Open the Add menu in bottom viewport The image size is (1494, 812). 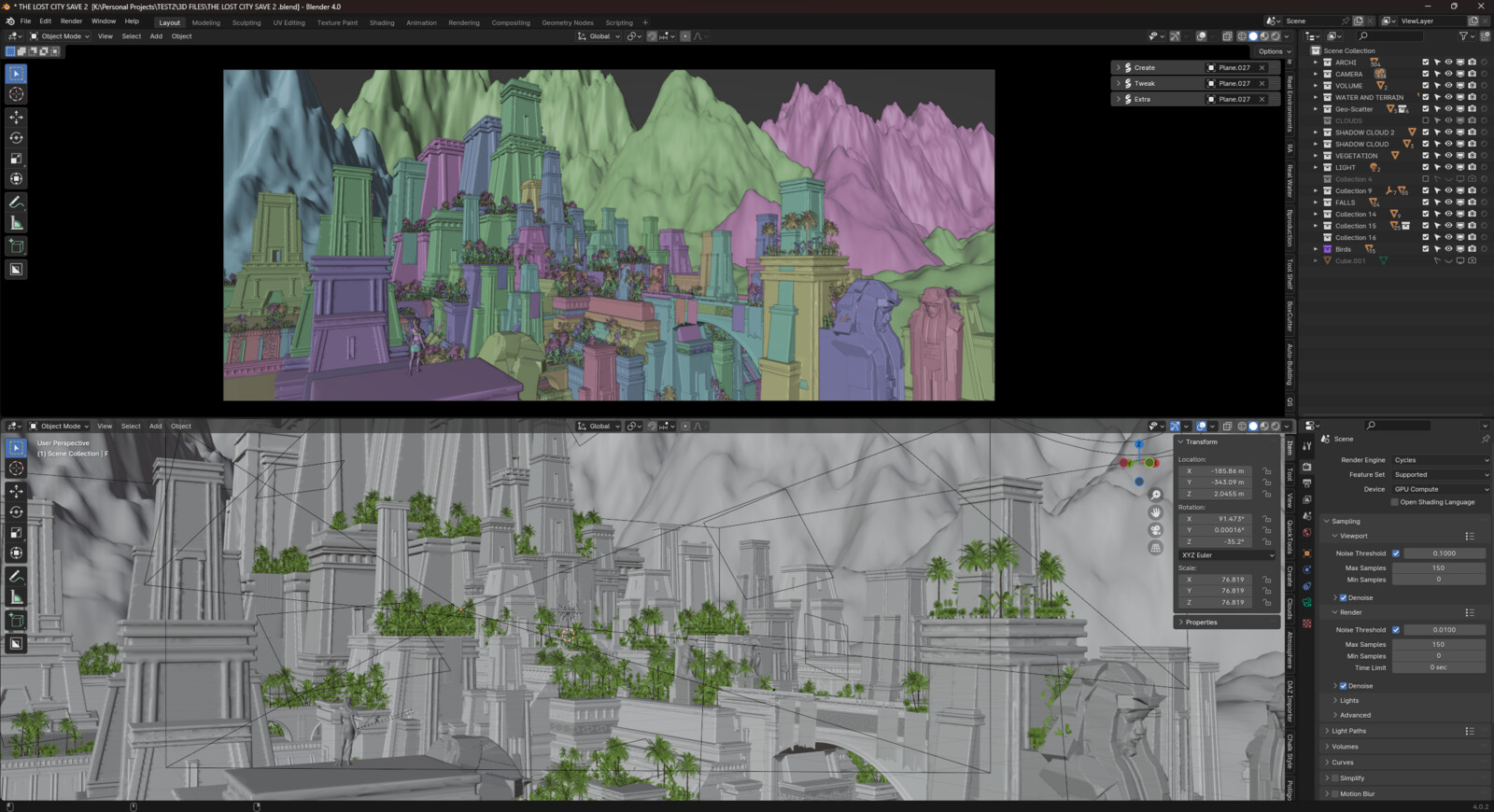155,426
